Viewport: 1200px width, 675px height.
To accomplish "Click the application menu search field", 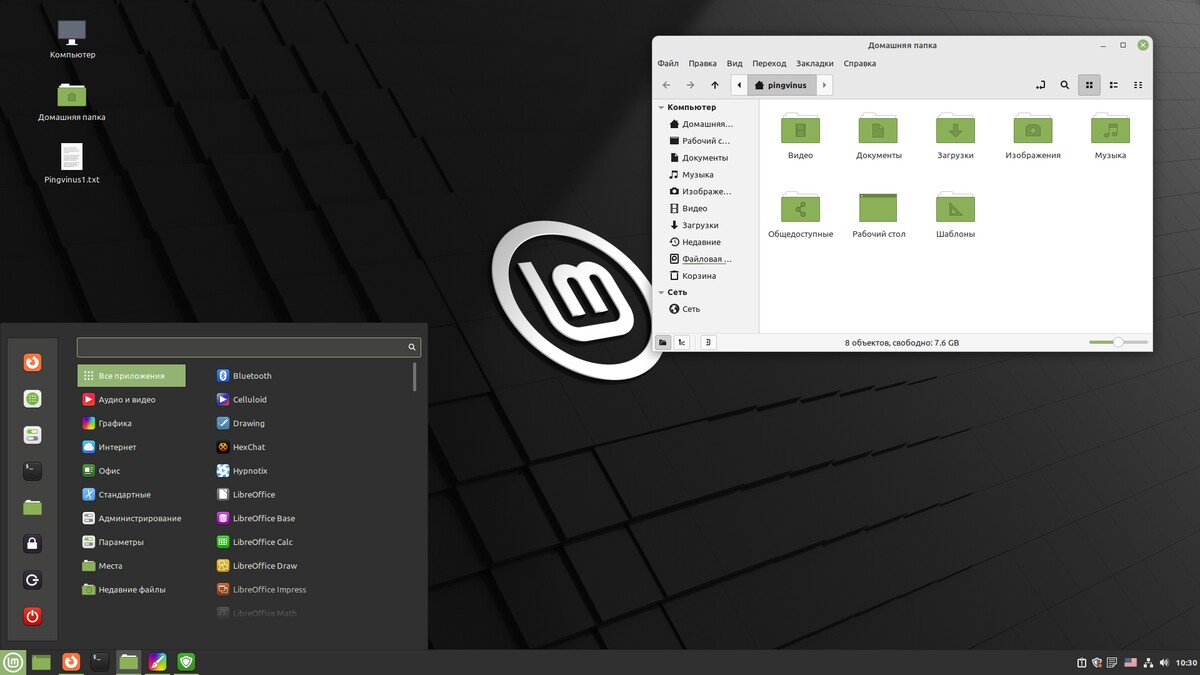I will click(x=249, y=347).
